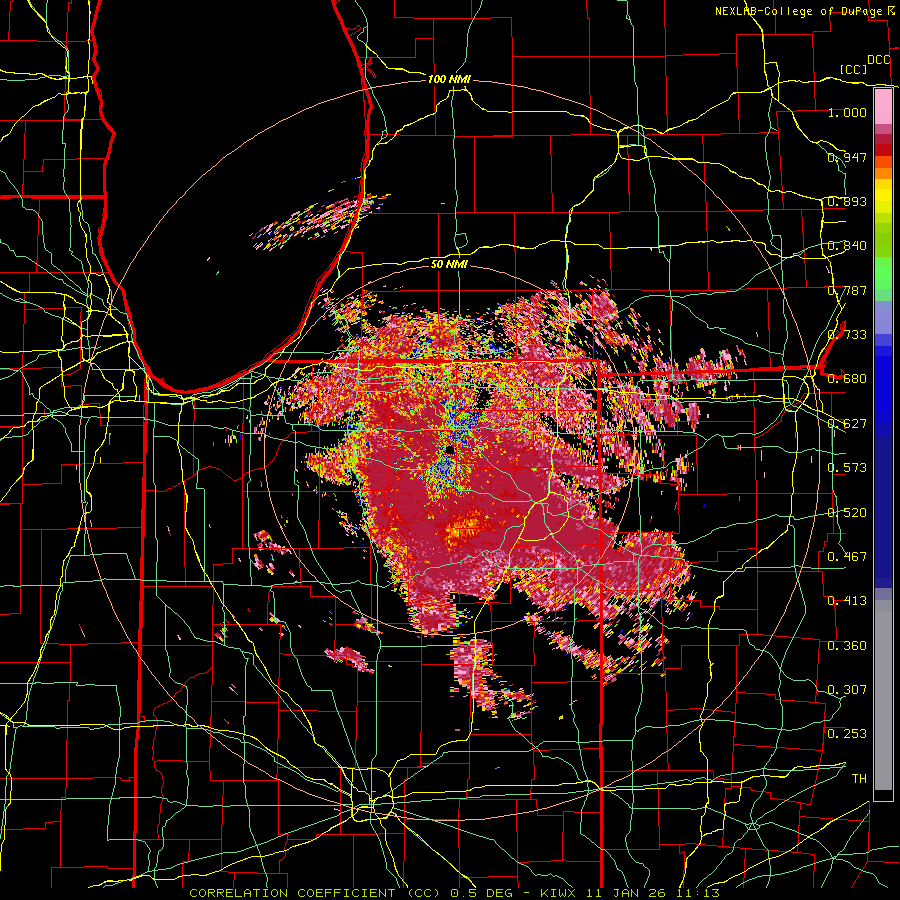This screenshot has height=900, width=900.
Task: Click the 0.787 legend value
Action: [847, 290]
